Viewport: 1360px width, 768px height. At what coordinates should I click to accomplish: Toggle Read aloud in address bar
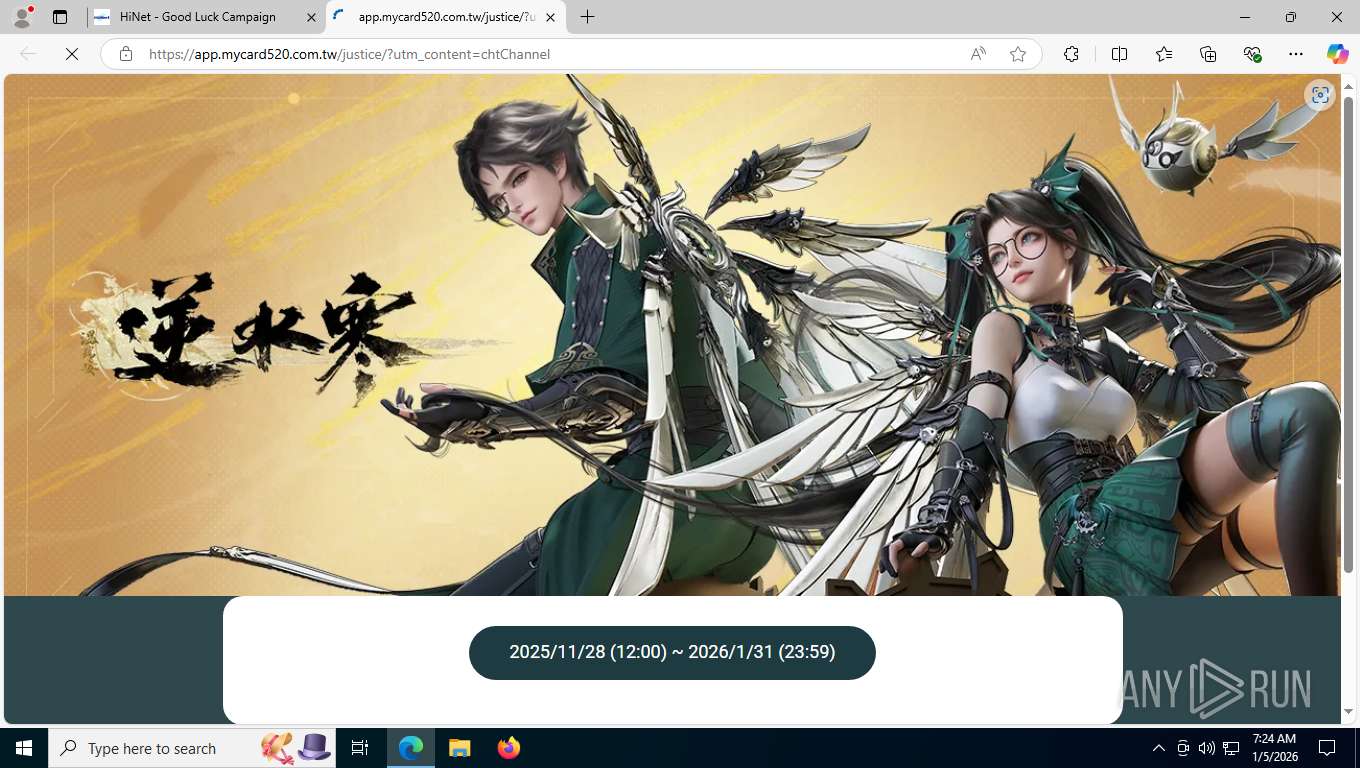tap(978, 54)
